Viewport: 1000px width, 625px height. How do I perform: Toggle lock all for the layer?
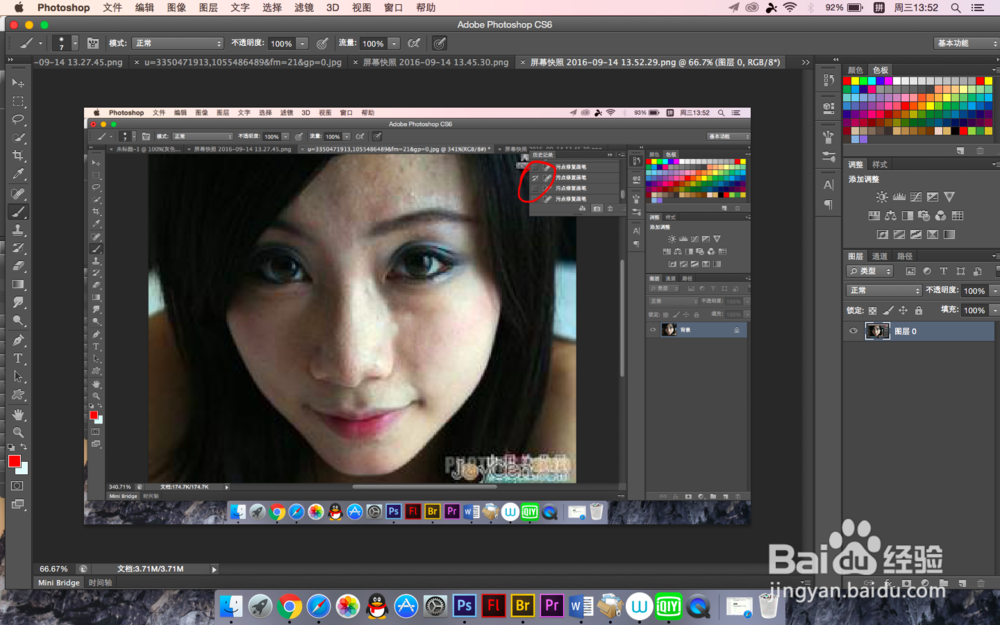[x=918, y=311]
